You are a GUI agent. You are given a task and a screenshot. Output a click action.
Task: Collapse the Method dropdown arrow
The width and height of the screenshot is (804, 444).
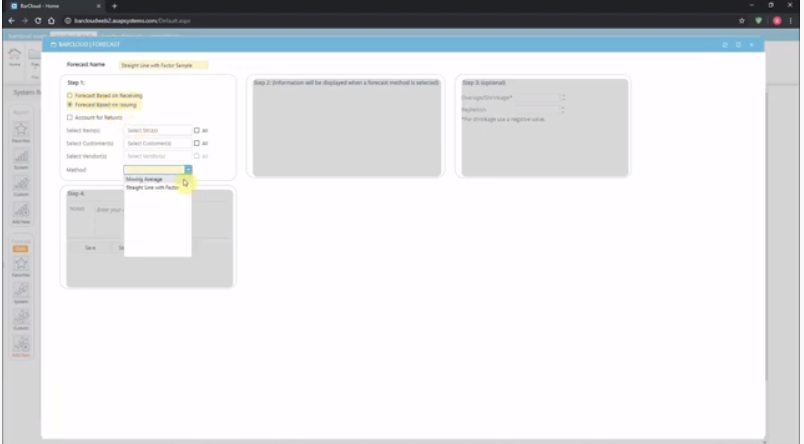[x=188, y=170]
